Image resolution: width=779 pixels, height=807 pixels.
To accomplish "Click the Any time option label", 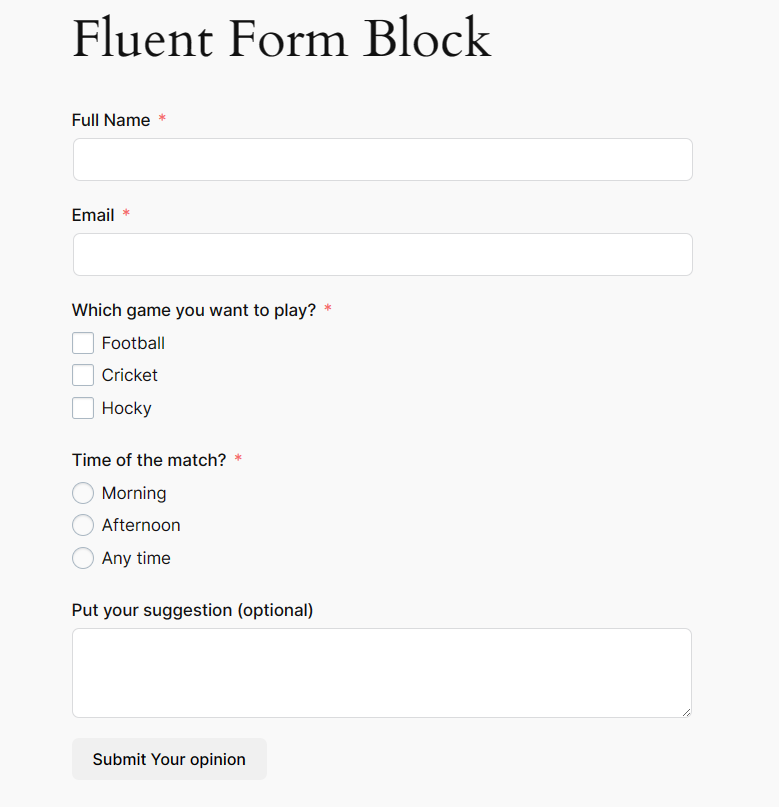I will (x=136, y=558).
